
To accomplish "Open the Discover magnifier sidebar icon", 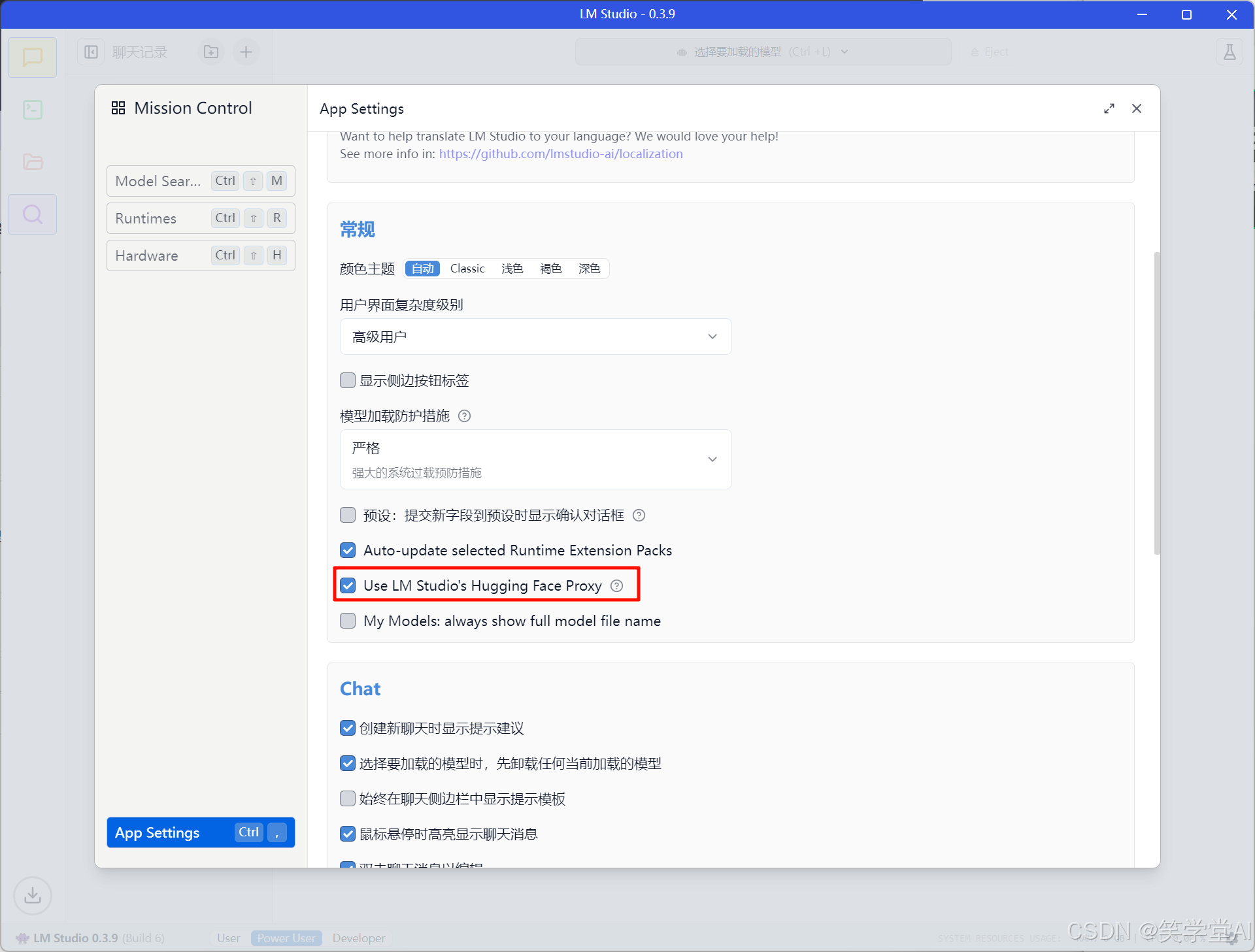I will tap(32, 214).
